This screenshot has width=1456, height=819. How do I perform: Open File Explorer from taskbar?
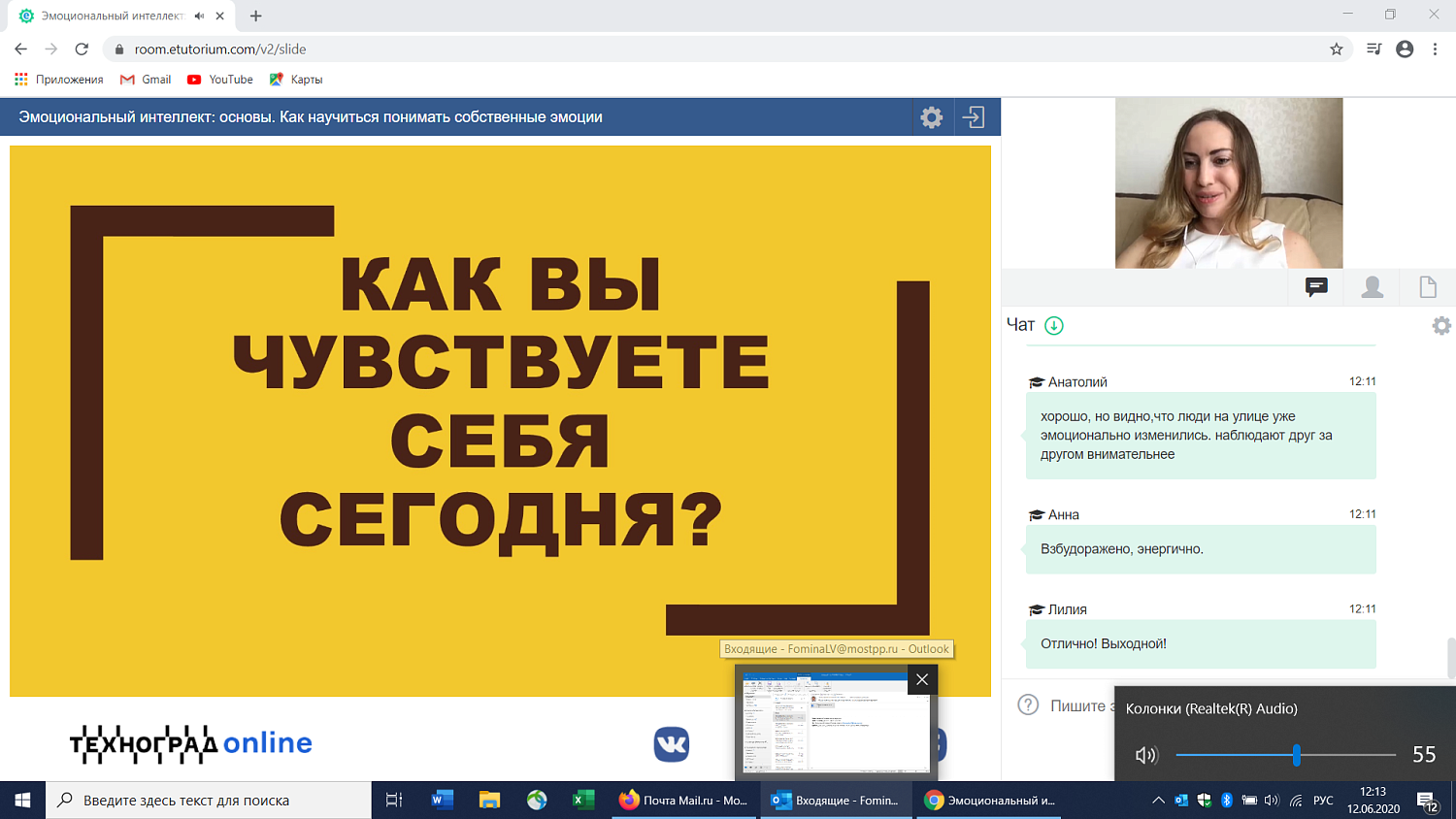click(x=489, y=800)
